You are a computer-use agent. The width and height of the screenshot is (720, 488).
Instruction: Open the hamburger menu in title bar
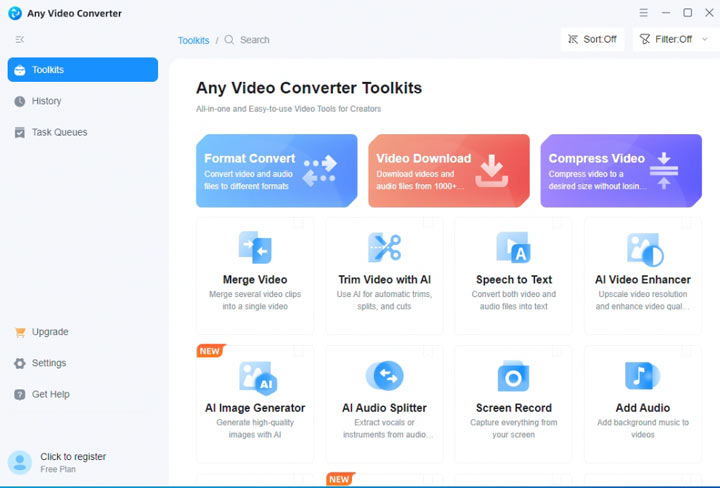tap(644, 13)
